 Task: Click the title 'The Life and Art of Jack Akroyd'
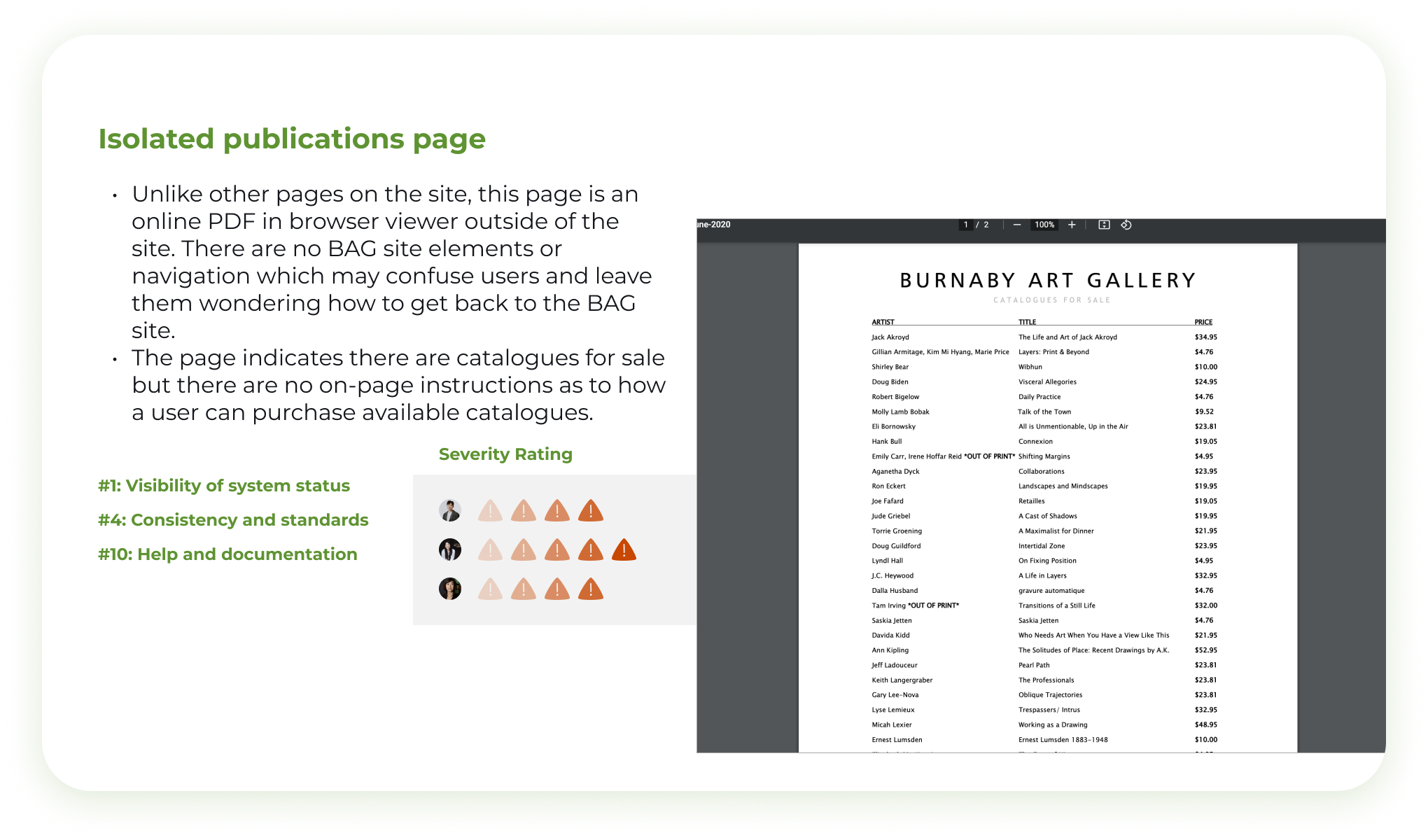click(1067, 337)
